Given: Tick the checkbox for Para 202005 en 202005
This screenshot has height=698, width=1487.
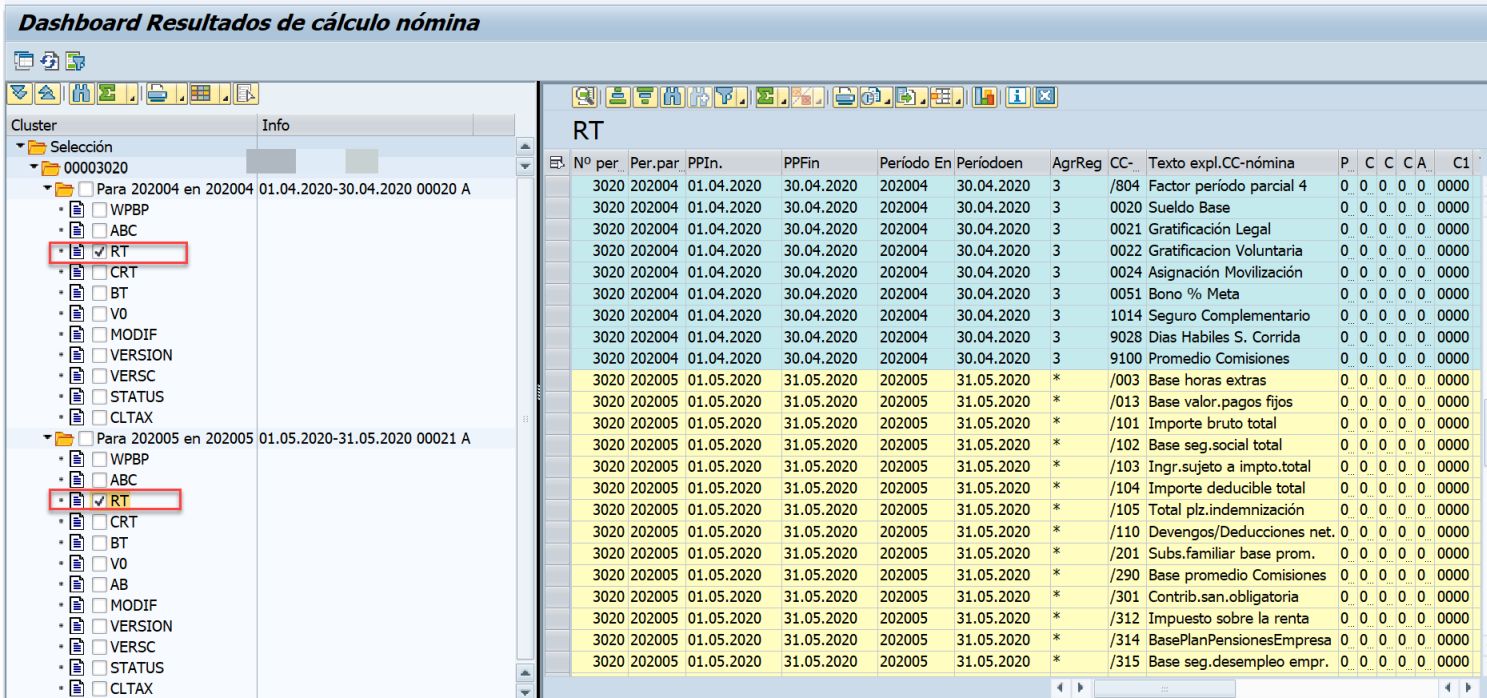Looking at the screenshot, I should [86, 439].
